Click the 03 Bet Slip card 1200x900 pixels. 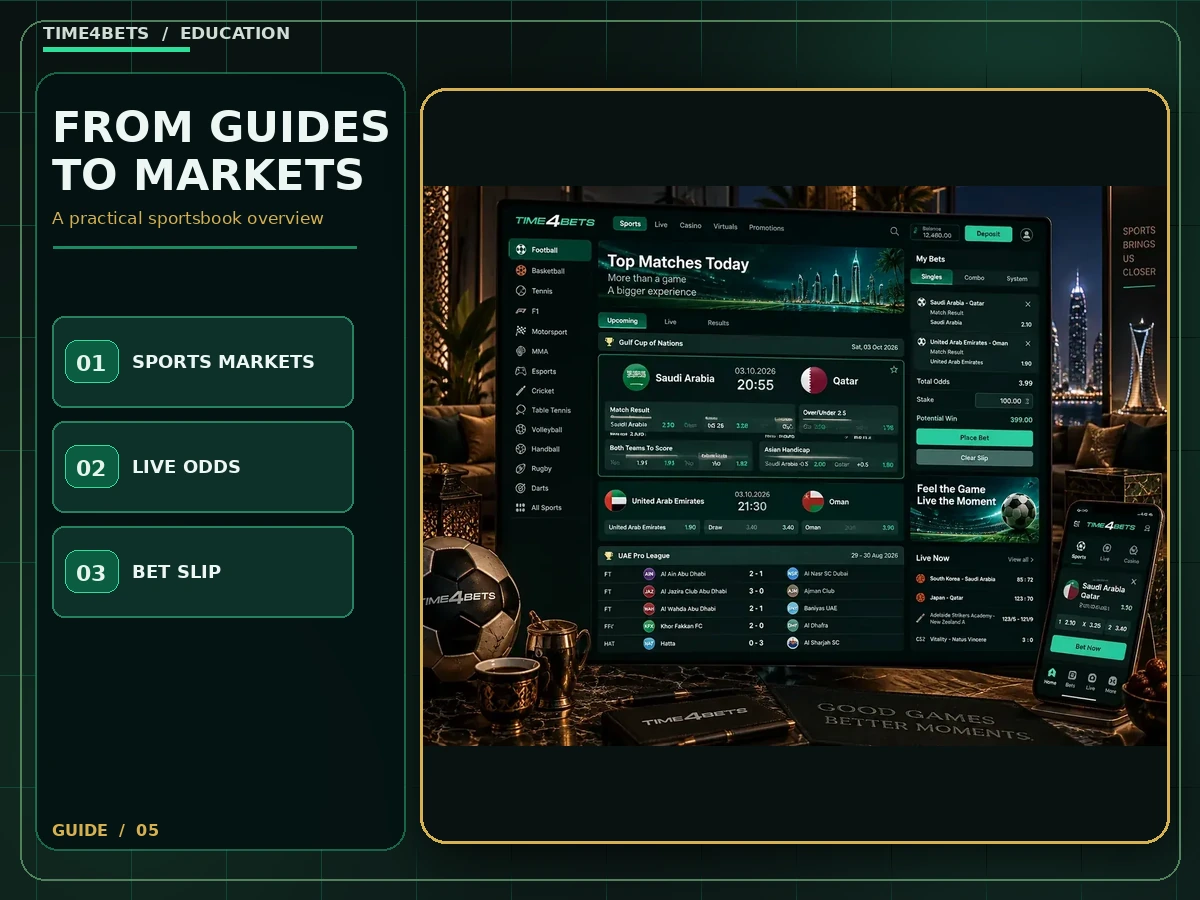(203, 572)
